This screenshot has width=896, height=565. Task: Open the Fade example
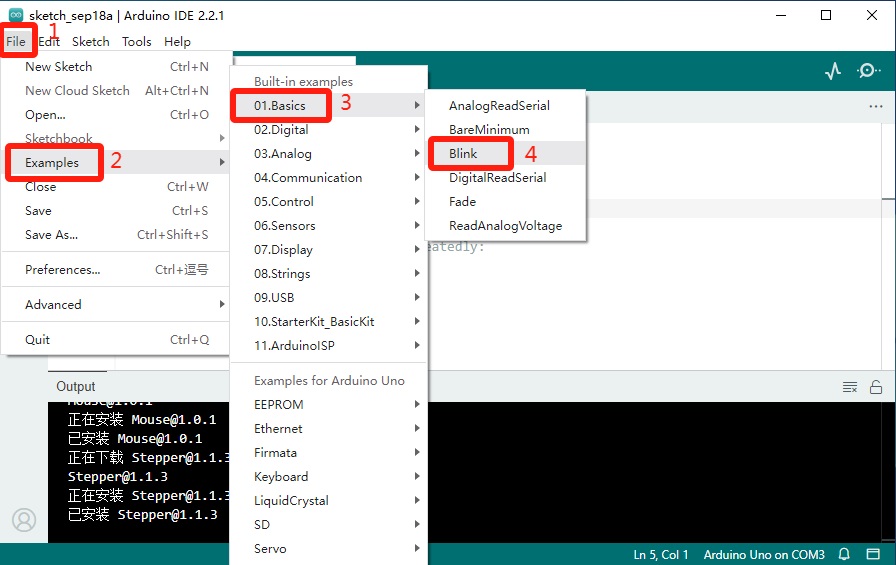click(x=506, y=202)
